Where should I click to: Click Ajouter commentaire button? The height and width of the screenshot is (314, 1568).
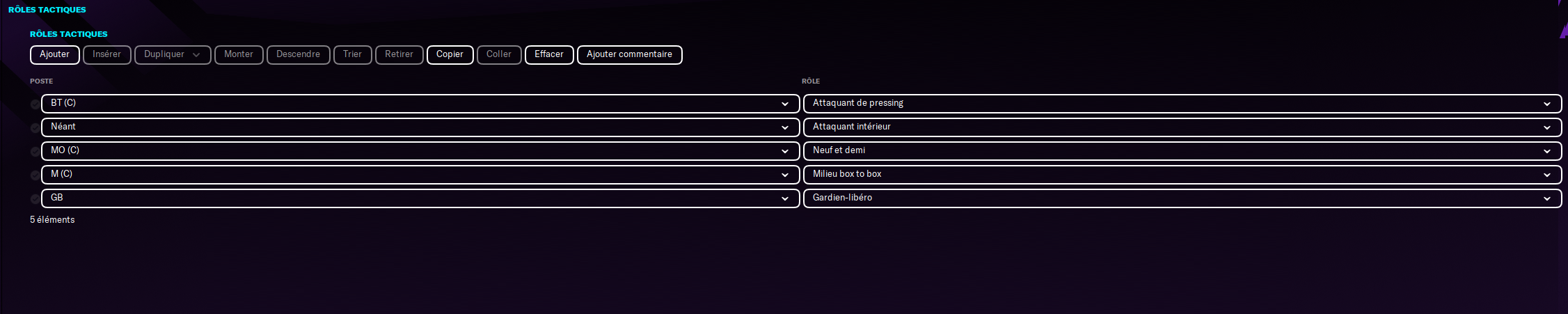click(x=629, y=54)
